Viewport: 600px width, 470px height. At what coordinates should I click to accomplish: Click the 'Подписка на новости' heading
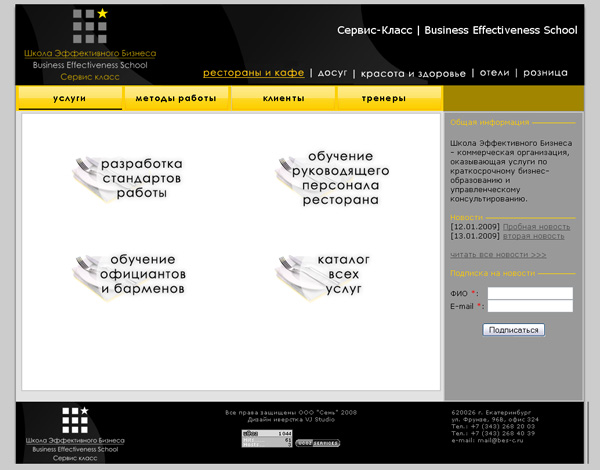[x=492, y=273]
